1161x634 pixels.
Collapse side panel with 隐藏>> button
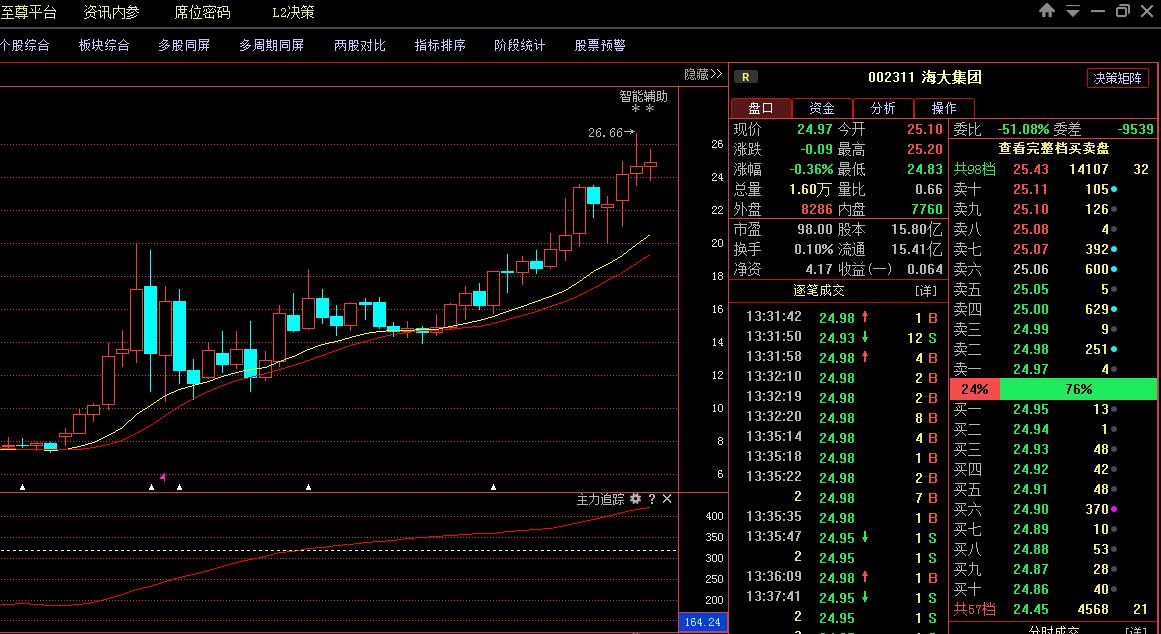(x=702, y=74)
